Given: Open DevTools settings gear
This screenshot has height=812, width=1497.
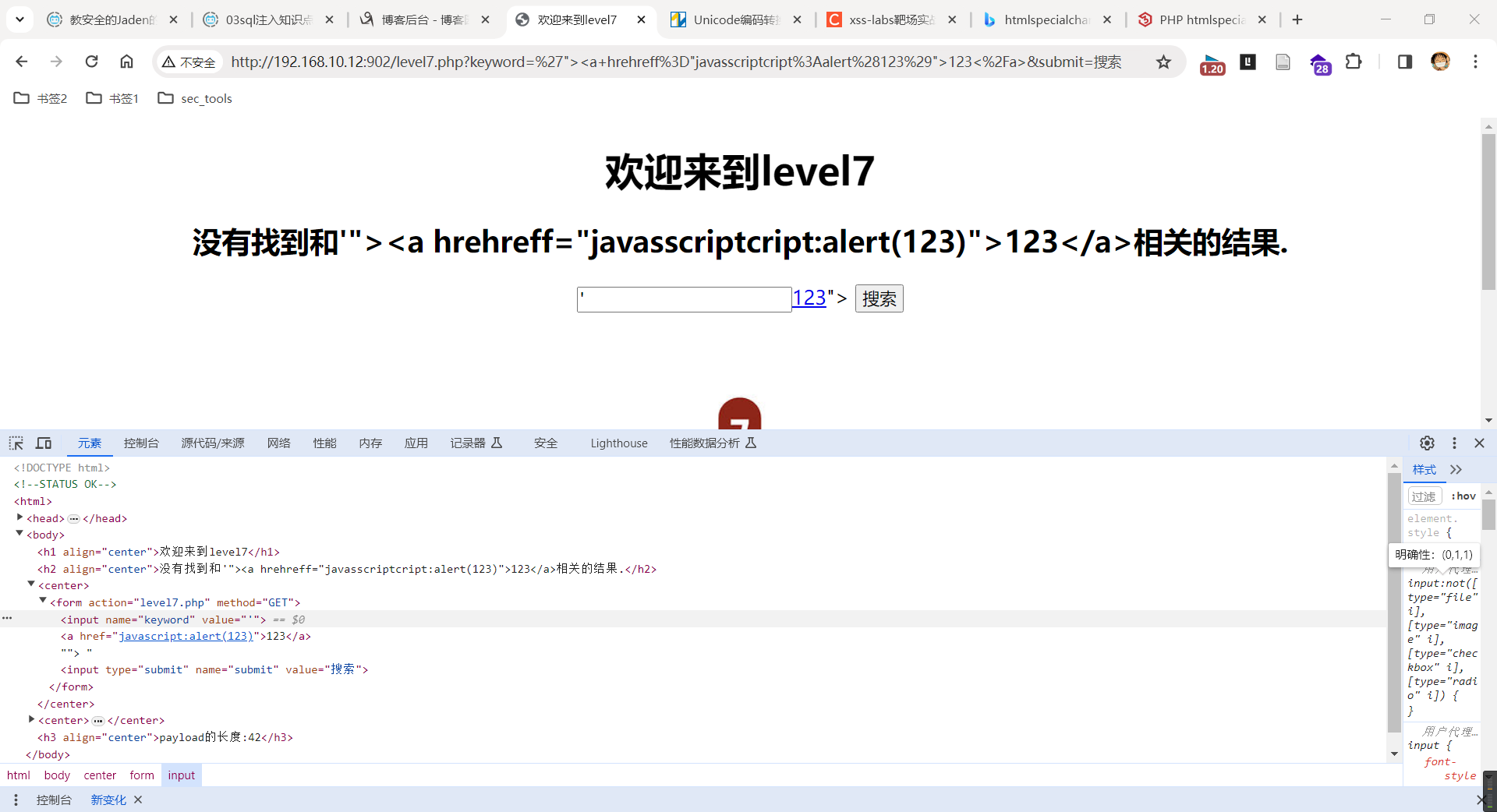Looking at the screenshot, I should [1427, 443].
